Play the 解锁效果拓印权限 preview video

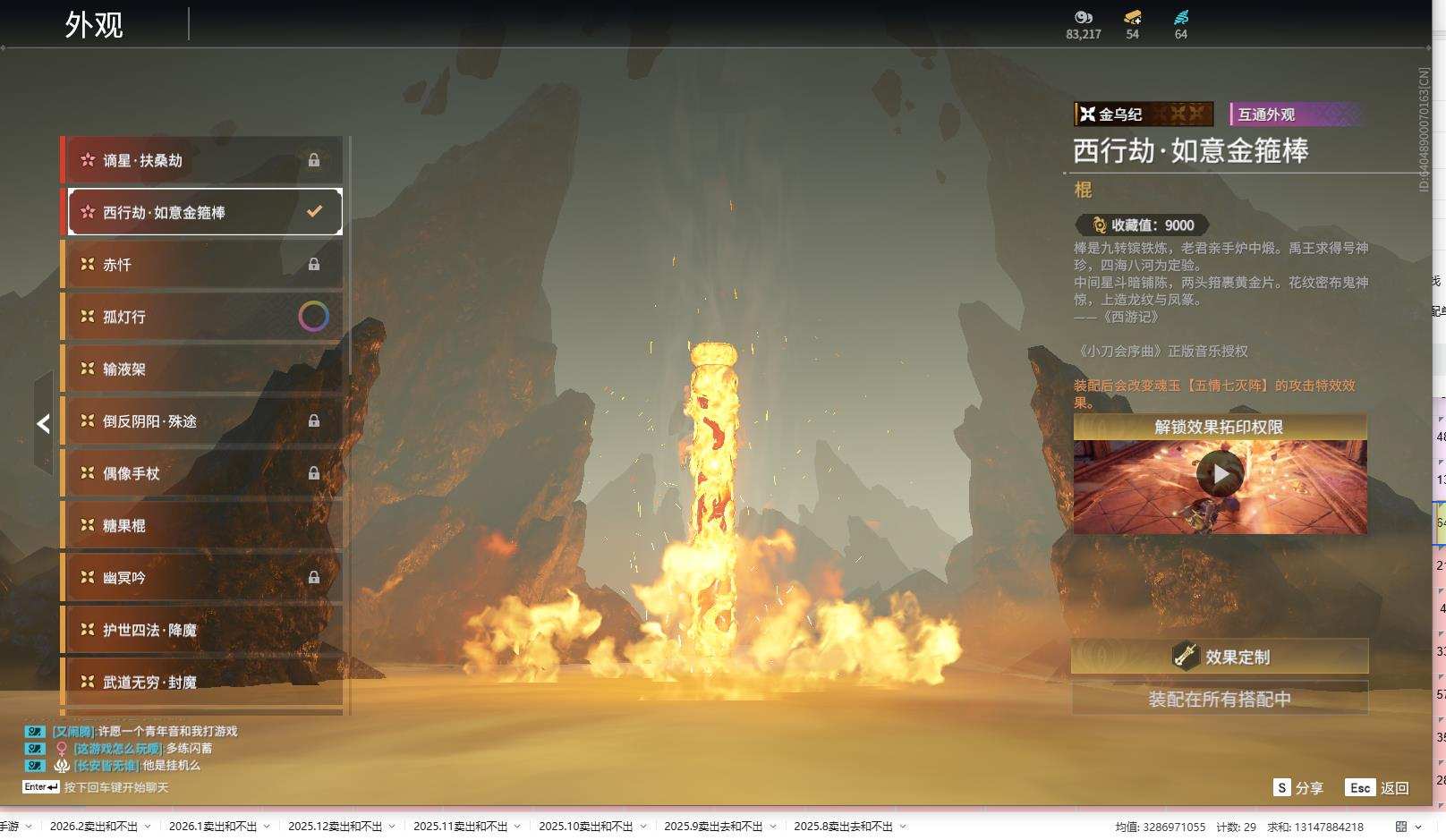(1220, 474)
